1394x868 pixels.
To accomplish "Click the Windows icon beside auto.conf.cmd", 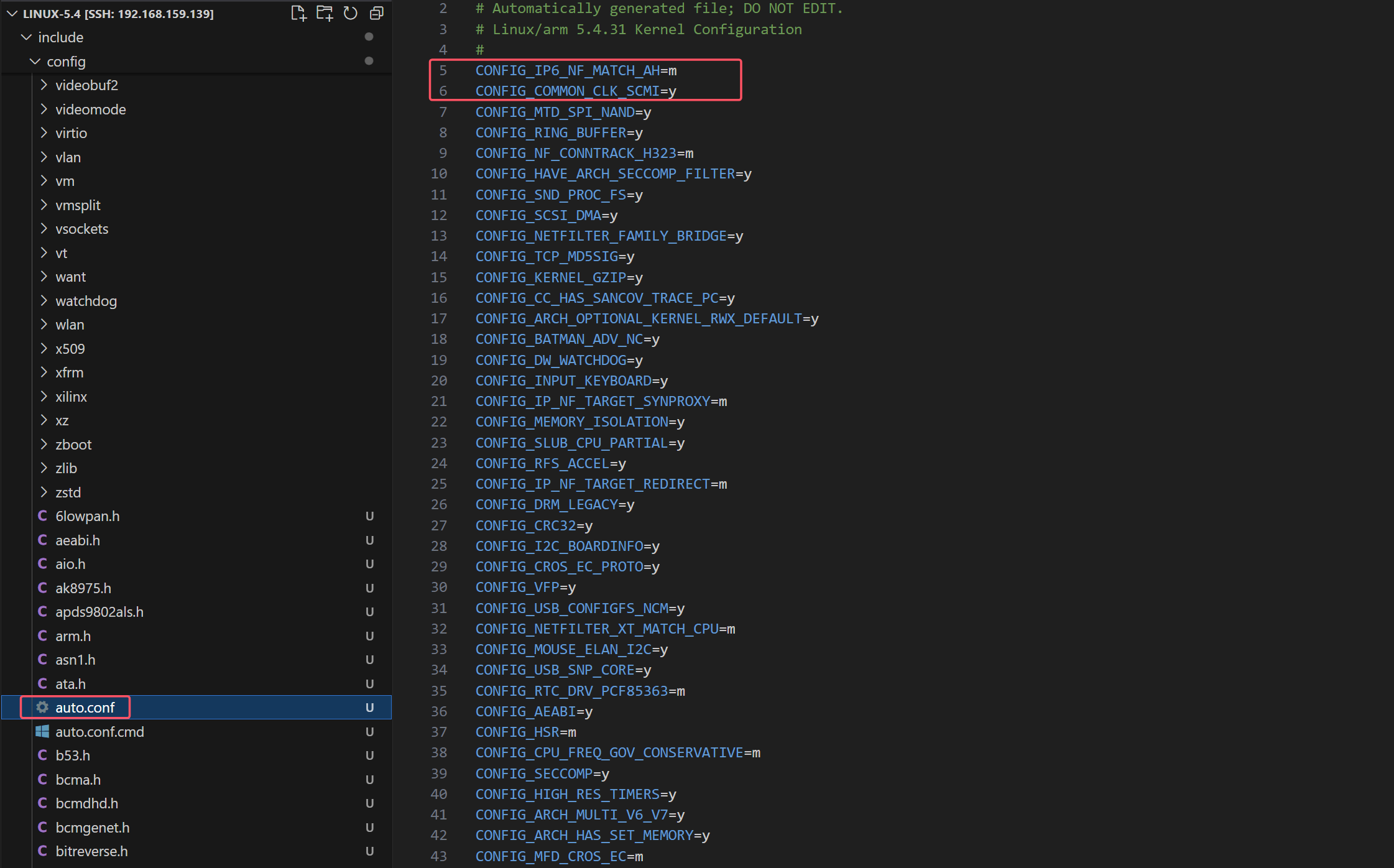I will tap(42, 731).
